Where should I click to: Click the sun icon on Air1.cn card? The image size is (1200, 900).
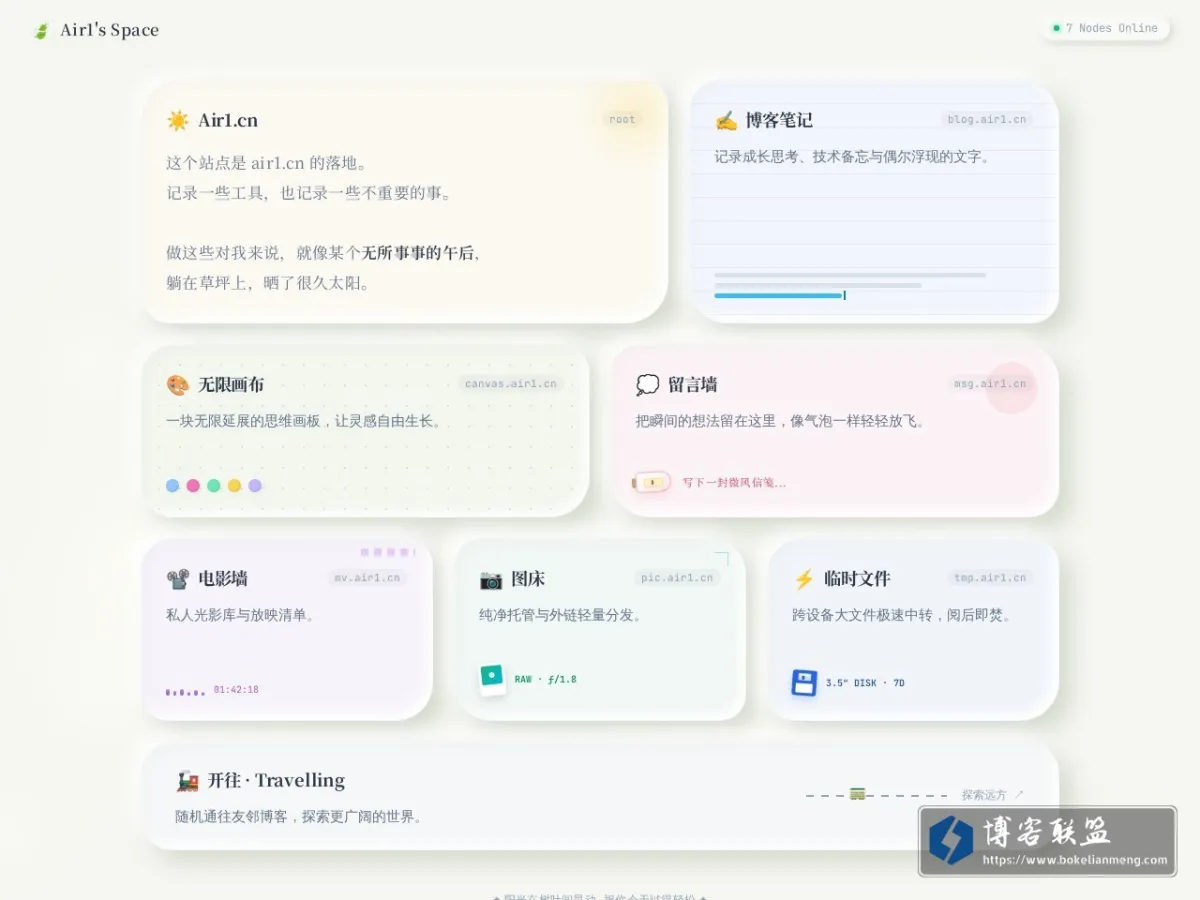178,121
